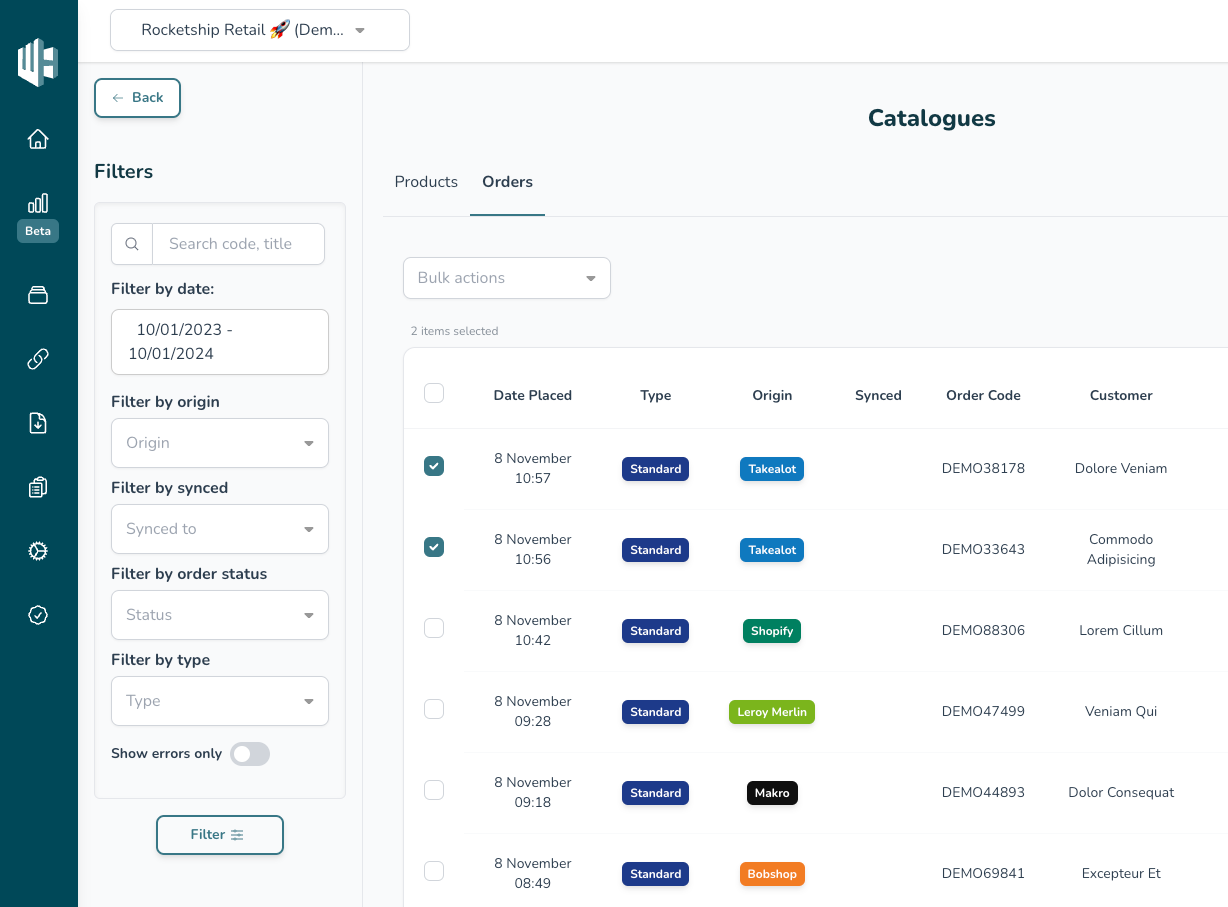Viewport: 1228px width, 907px height.
Task: Open the Bulk actions dropdown
Action: point(506,278)
